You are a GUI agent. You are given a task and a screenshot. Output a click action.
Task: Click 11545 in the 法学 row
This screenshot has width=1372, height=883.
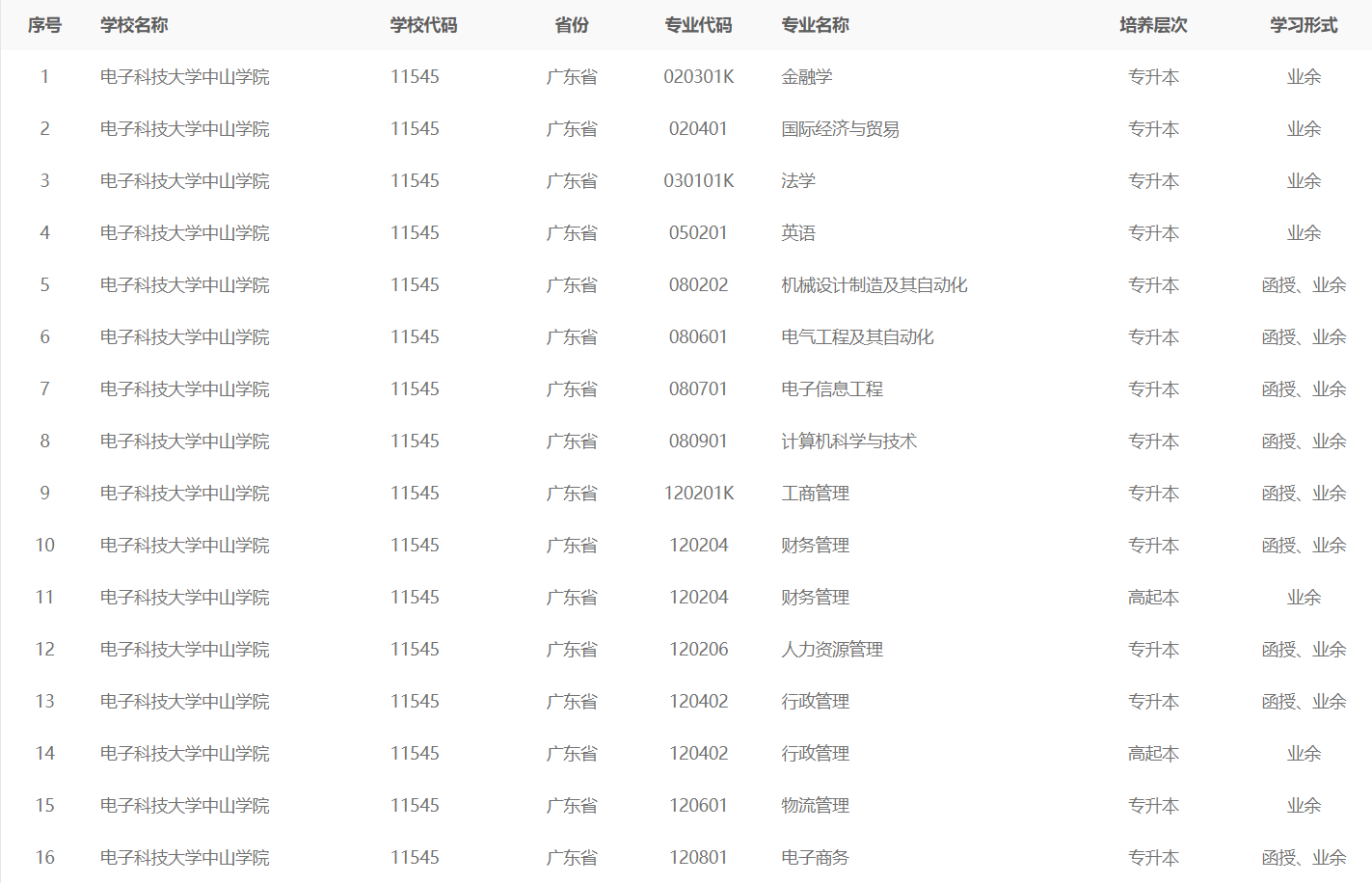click(x=415, y=181)
